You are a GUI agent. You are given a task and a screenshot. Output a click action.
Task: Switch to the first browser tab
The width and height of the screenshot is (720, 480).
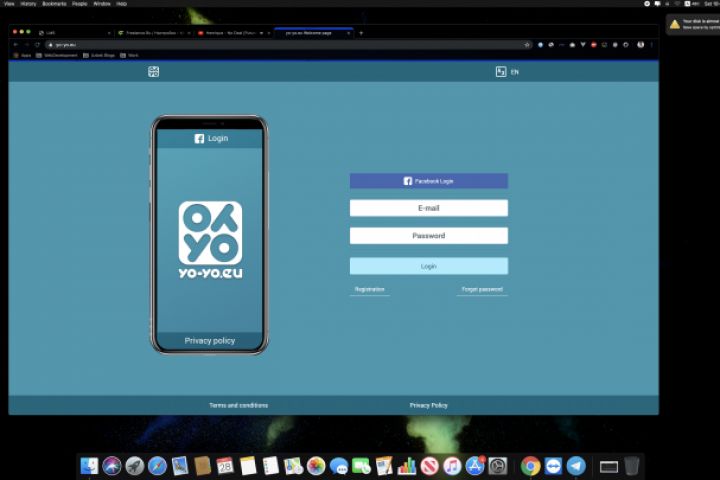[73, 33]
